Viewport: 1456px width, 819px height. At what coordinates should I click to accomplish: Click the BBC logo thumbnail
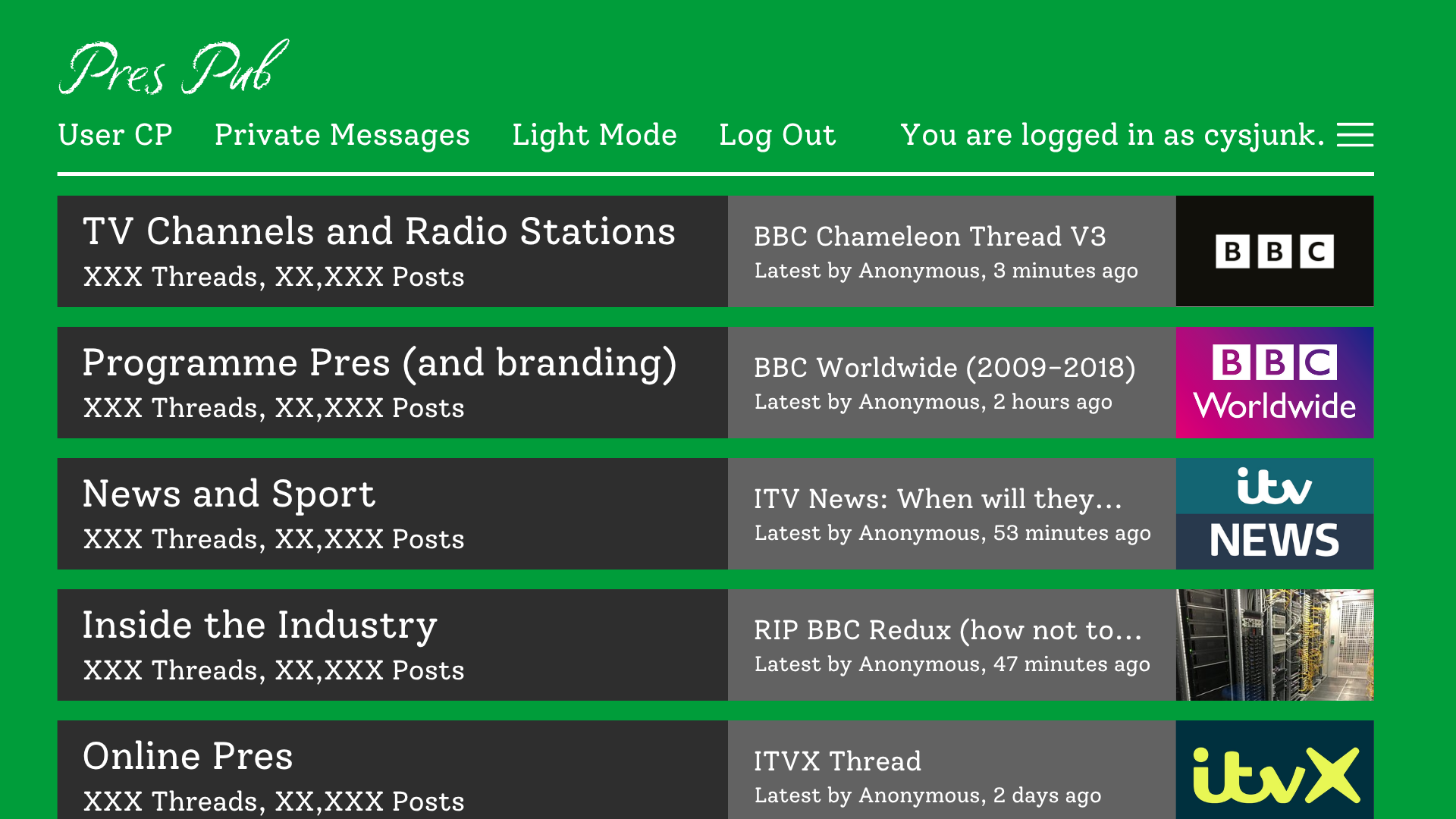coord(1274,251)
